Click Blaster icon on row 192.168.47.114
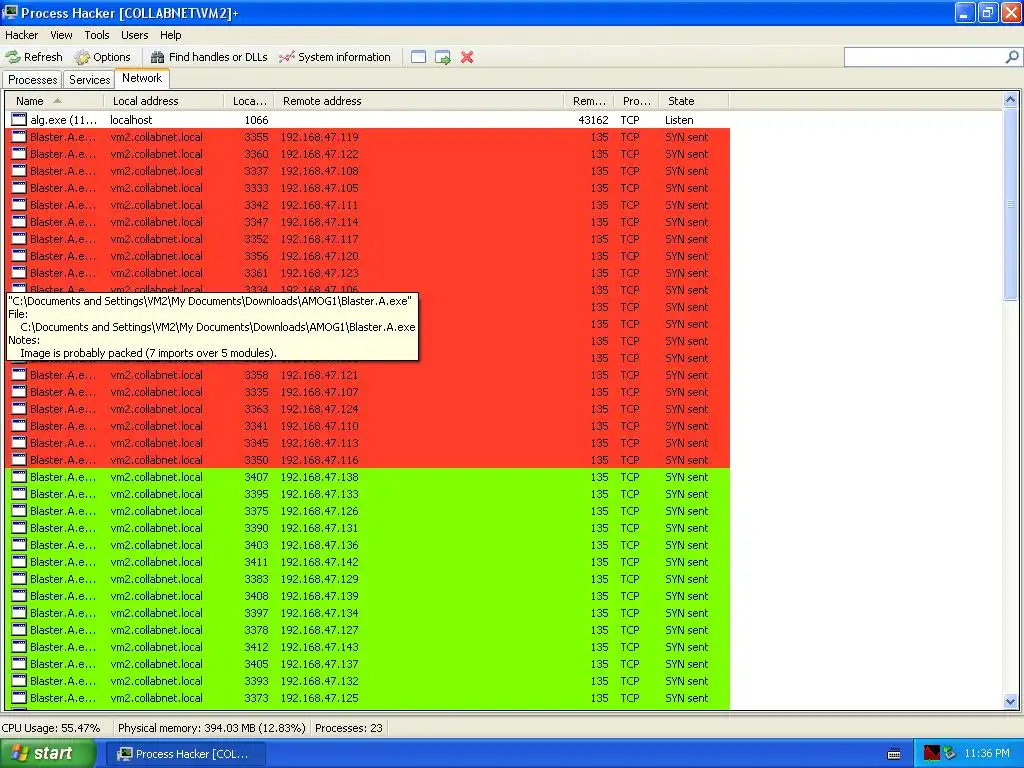Viewport: 1024px width, 768px height. pyautogui.click(x=19, y=221)
